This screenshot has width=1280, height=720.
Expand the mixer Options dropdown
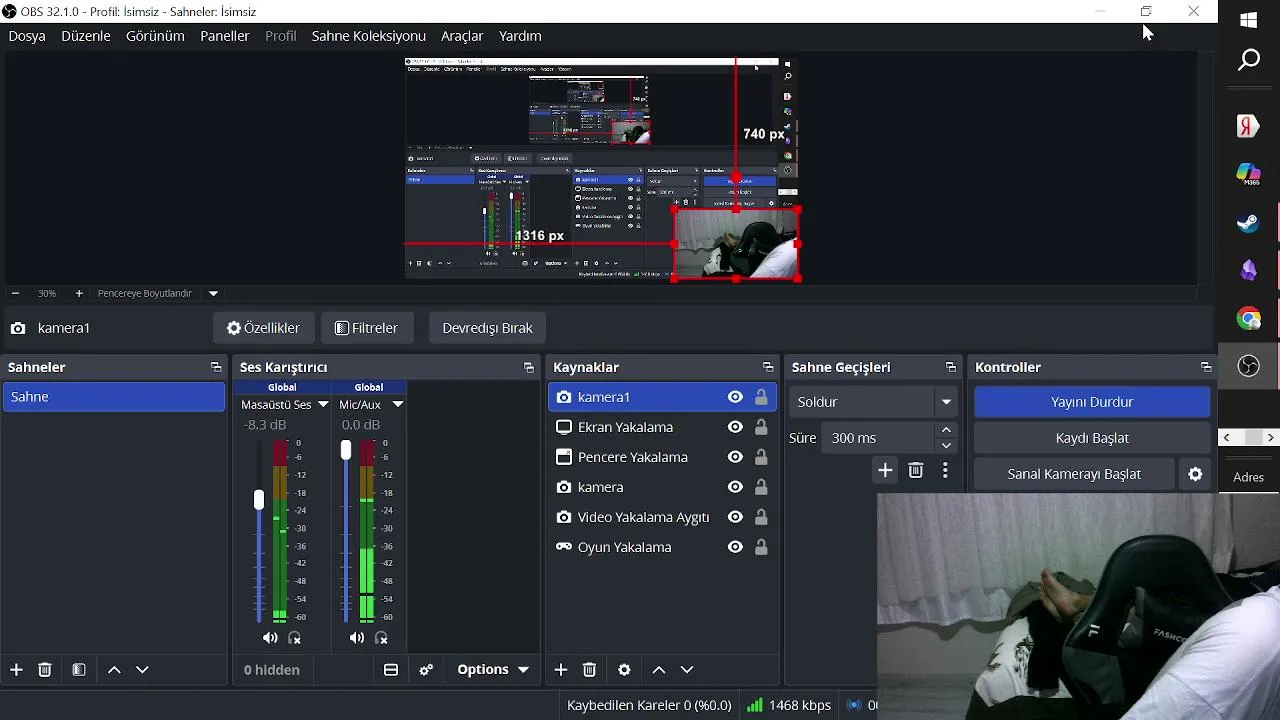pos(493,670)
